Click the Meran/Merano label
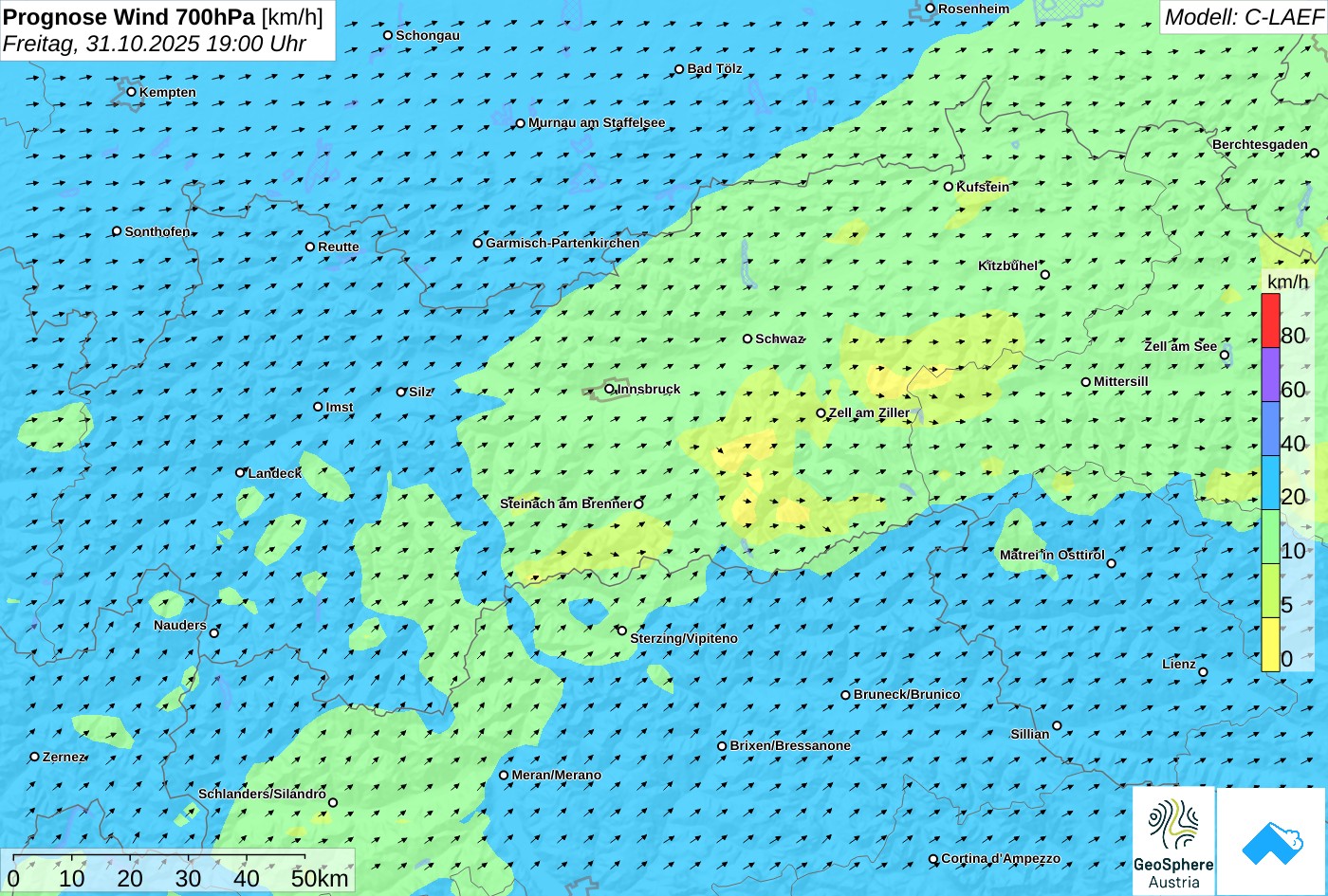The height and width of the screenshot is (896, 1328). click(557, 775)
